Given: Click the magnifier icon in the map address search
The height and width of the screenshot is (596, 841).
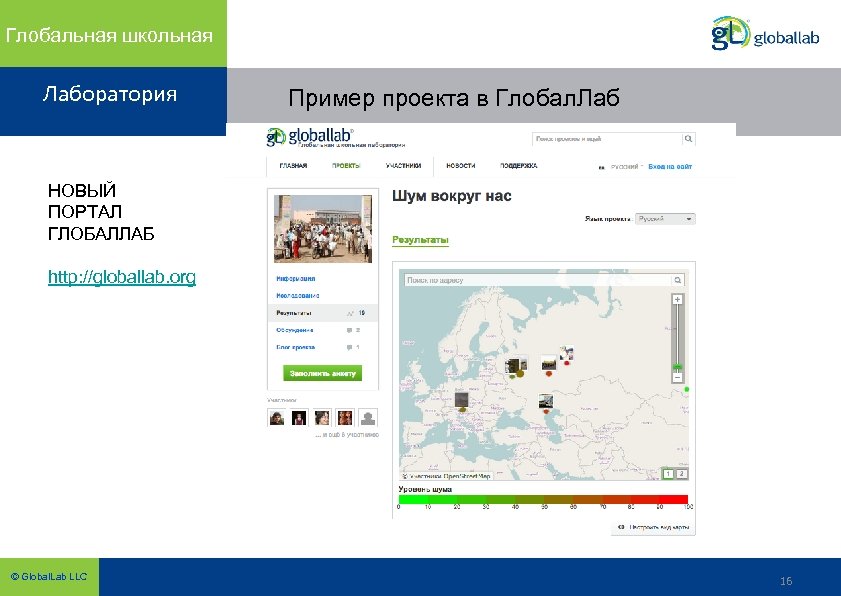Looking at the screenshot, I should pyautogui.click(x=677, y=280).
